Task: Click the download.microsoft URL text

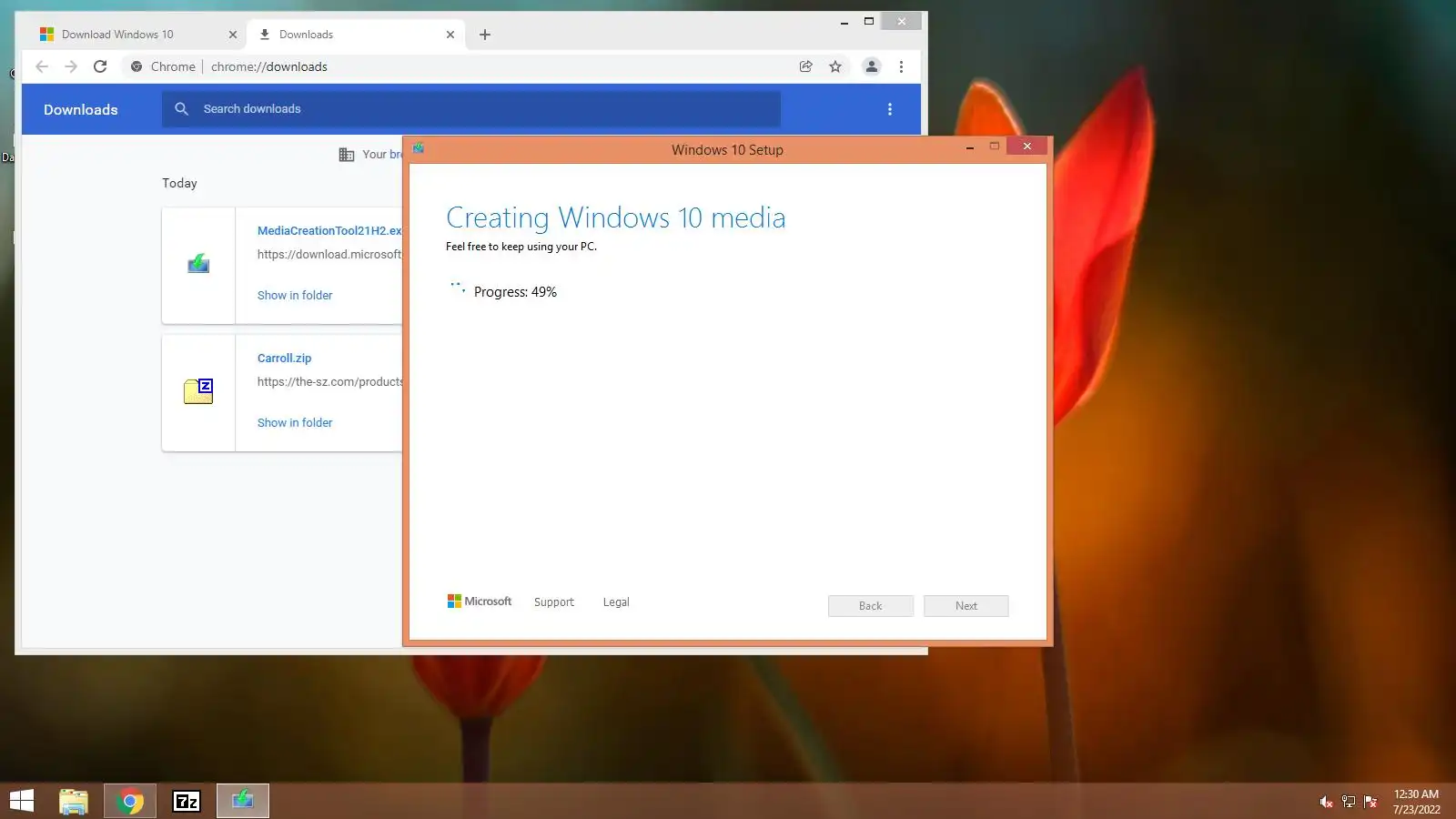Action: 329,255
